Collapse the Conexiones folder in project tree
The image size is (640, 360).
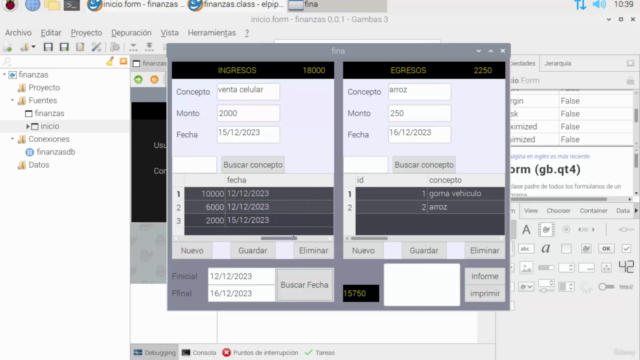(12, 139)
